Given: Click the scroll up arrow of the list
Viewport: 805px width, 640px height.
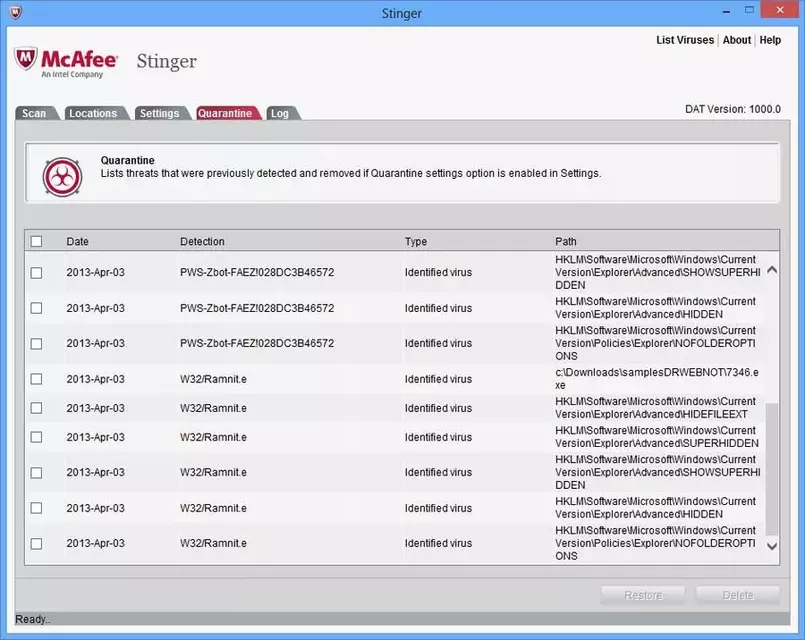Looking at the screenshot, I should 772,270.
